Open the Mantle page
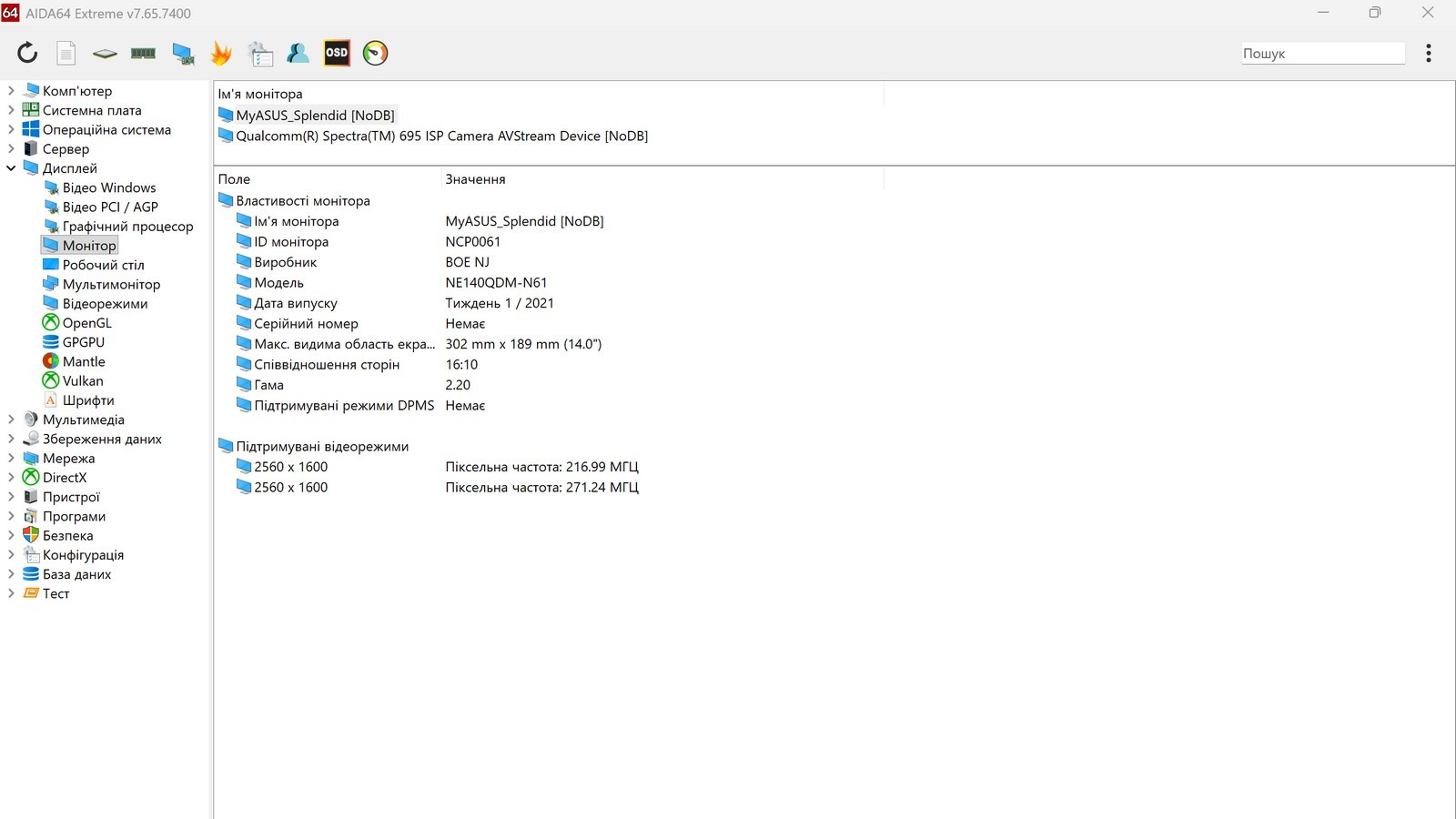1456x819 pixels. [84, 361]
